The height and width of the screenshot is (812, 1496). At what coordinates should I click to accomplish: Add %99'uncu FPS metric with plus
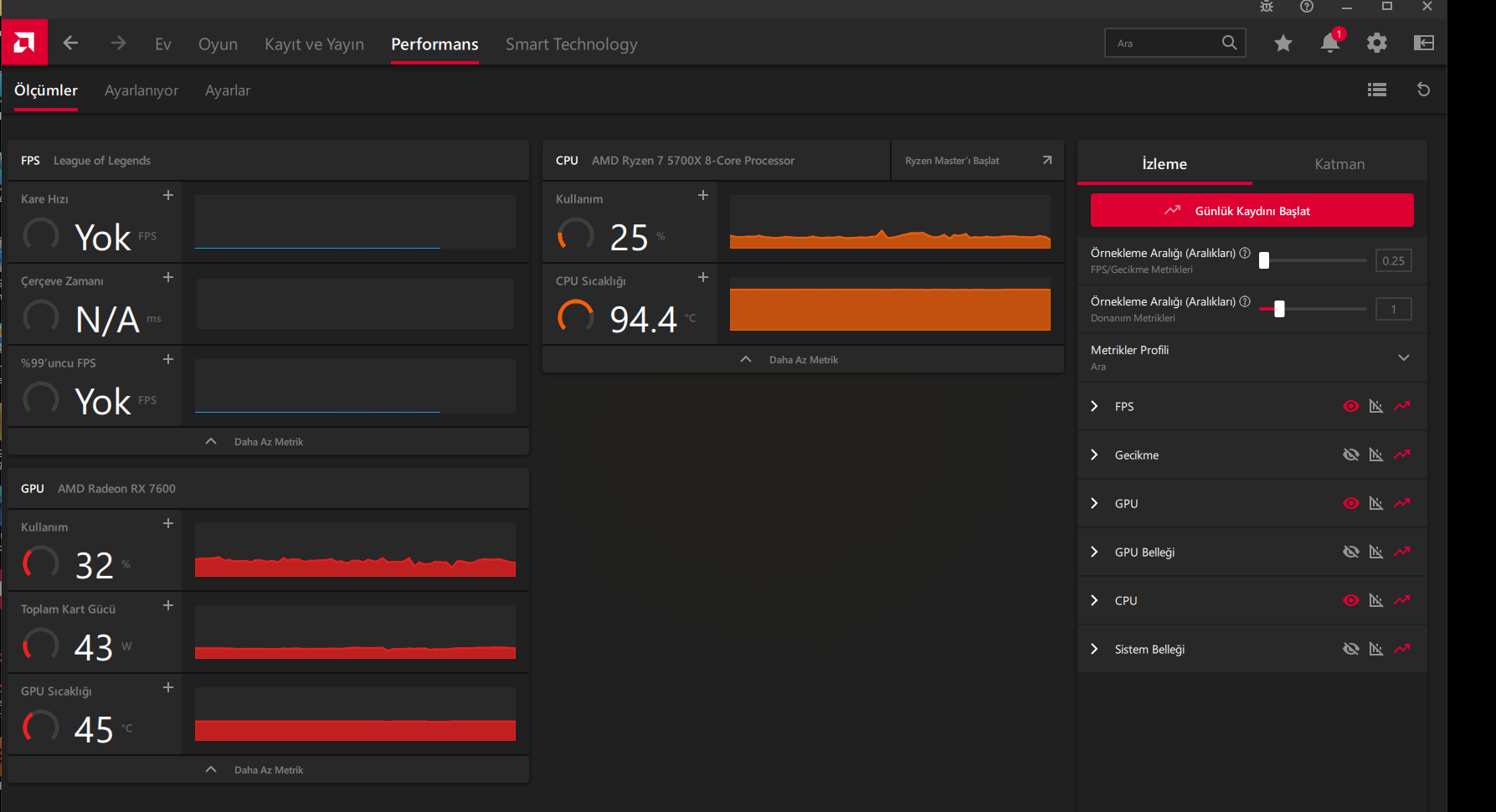point(168,359)
